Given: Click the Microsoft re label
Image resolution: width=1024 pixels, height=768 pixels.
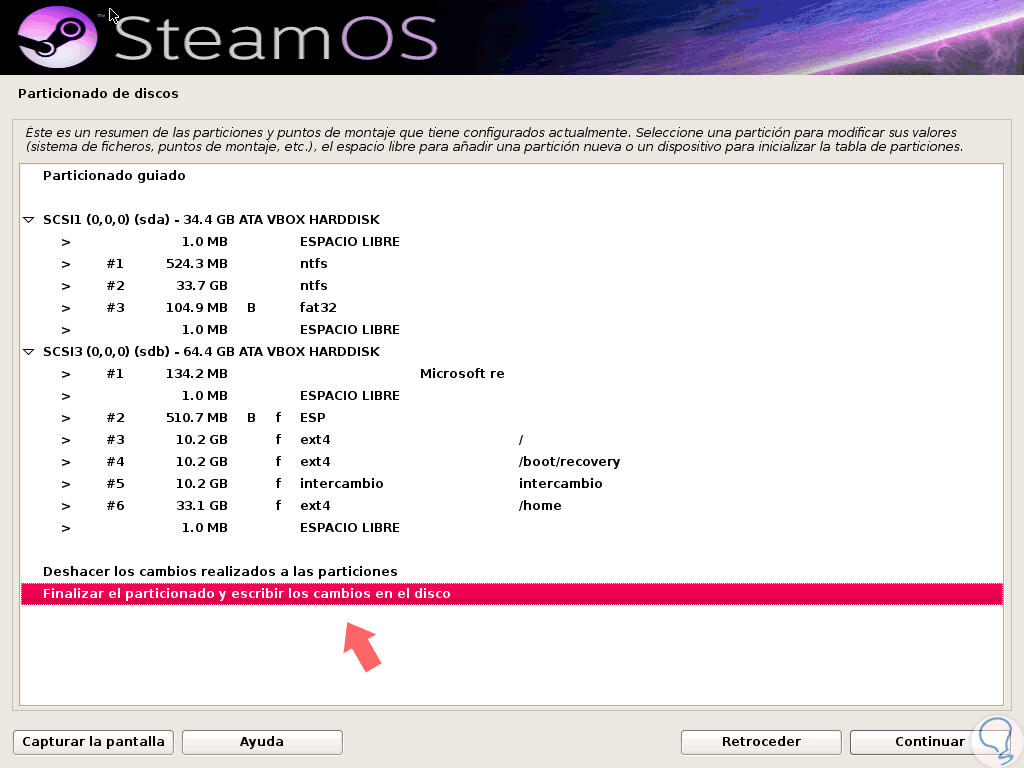Looking at the screenshot, I should tap(462, 374).
